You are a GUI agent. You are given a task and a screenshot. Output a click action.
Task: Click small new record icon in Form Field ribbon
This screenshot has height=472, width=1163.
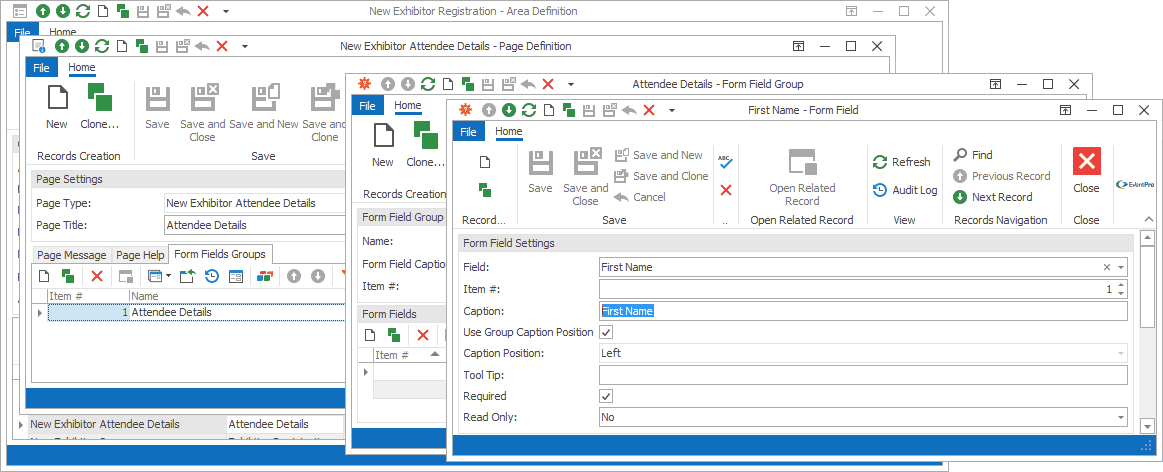[x=485, y=162]
